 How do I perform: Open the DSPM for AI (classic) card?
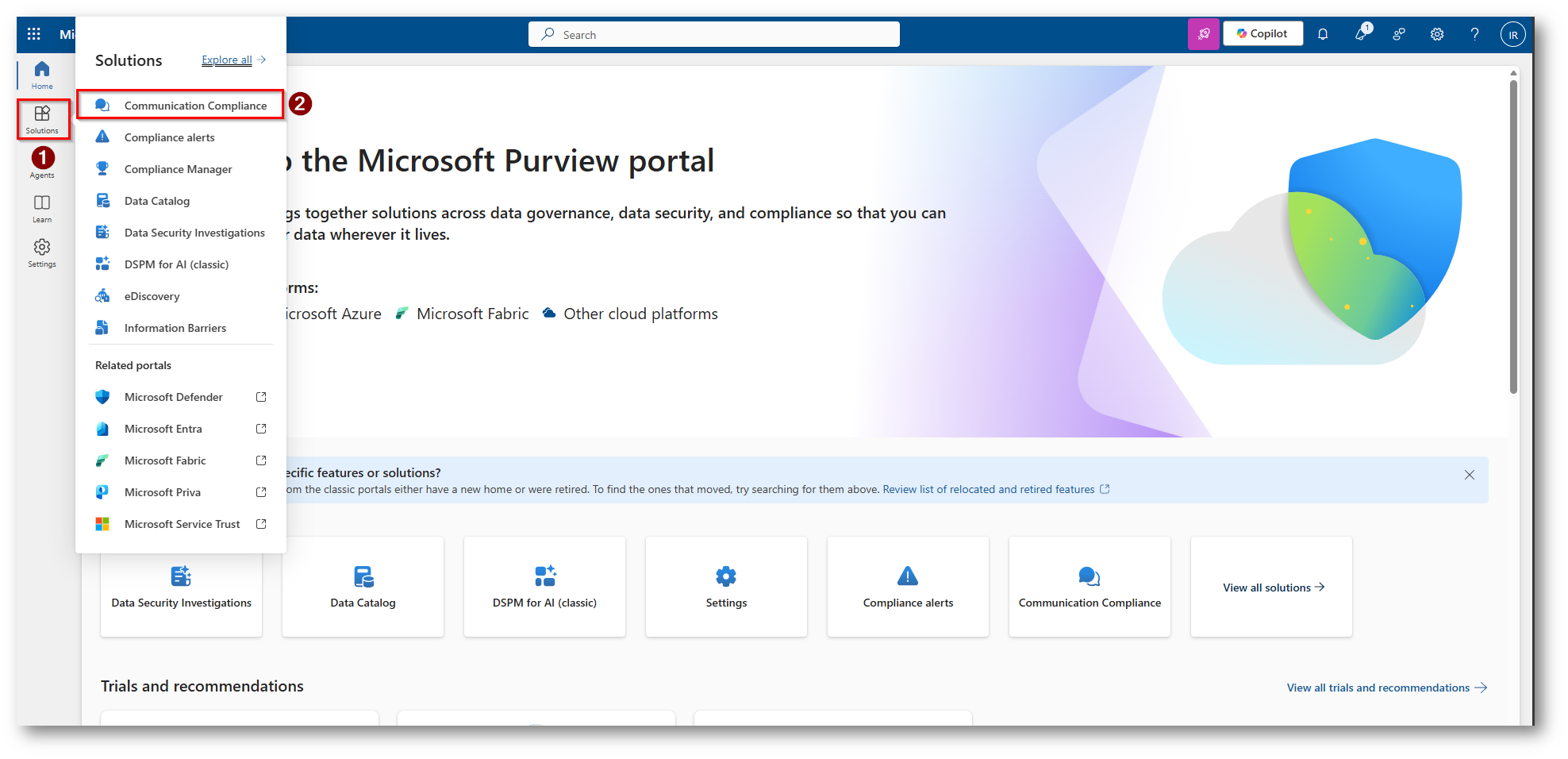[545, 587]
